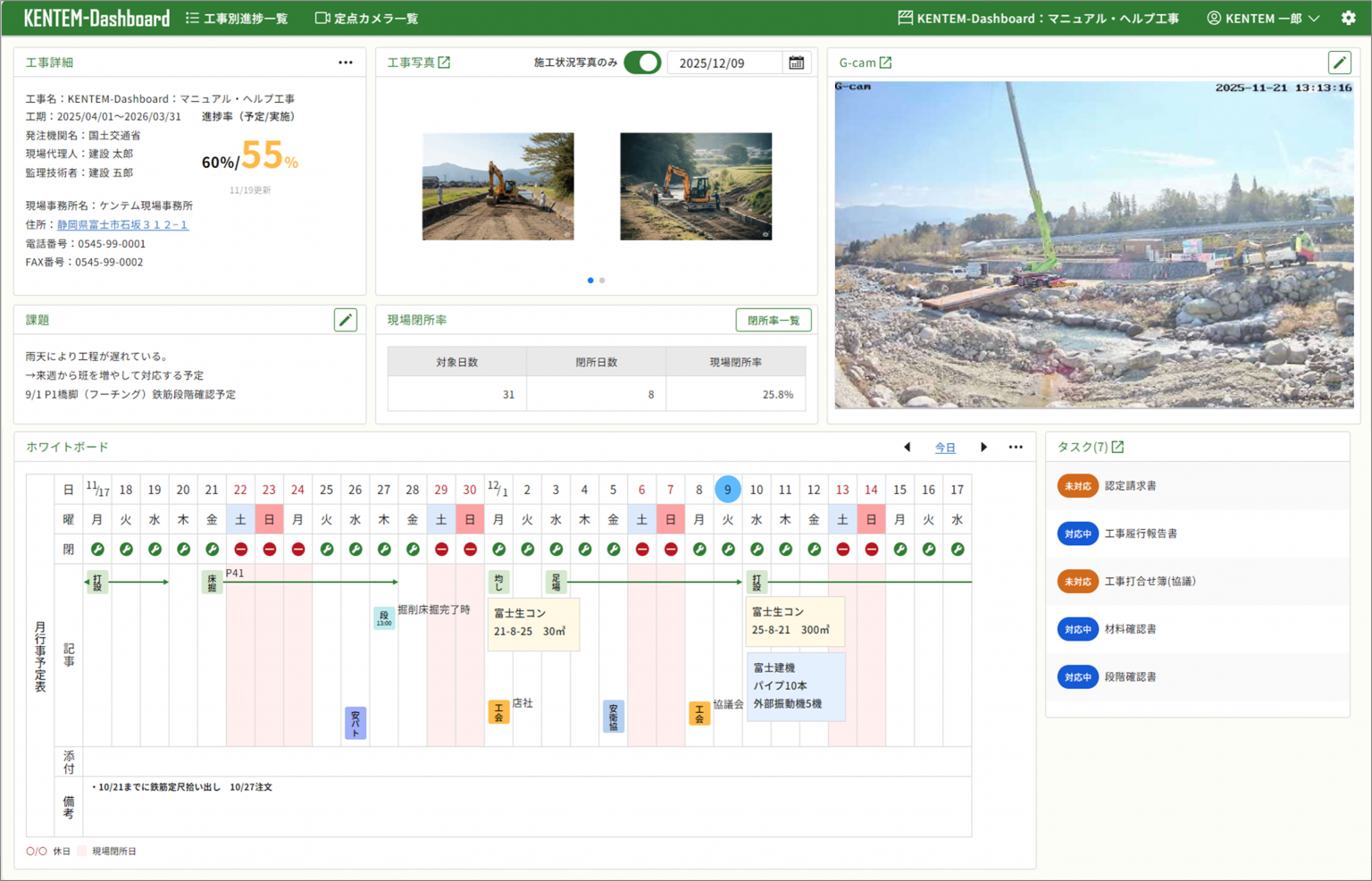Toggle the 施工状況写真のみ switch off

642,63
